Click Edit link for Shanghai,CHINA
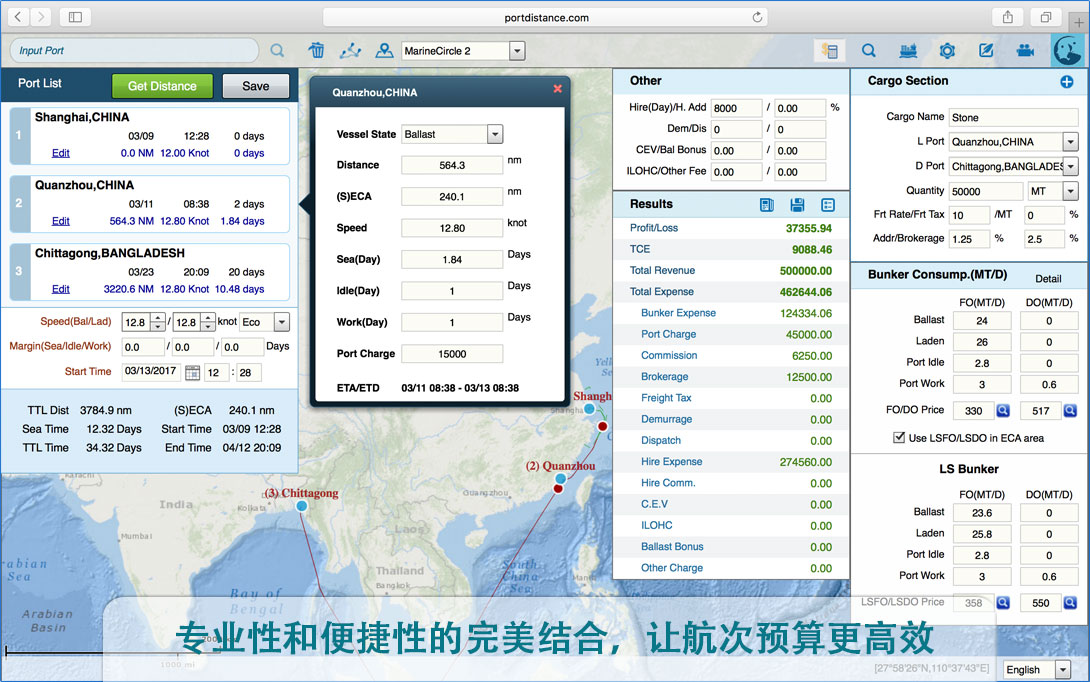 pyautogui.click(x=60, y=153)
